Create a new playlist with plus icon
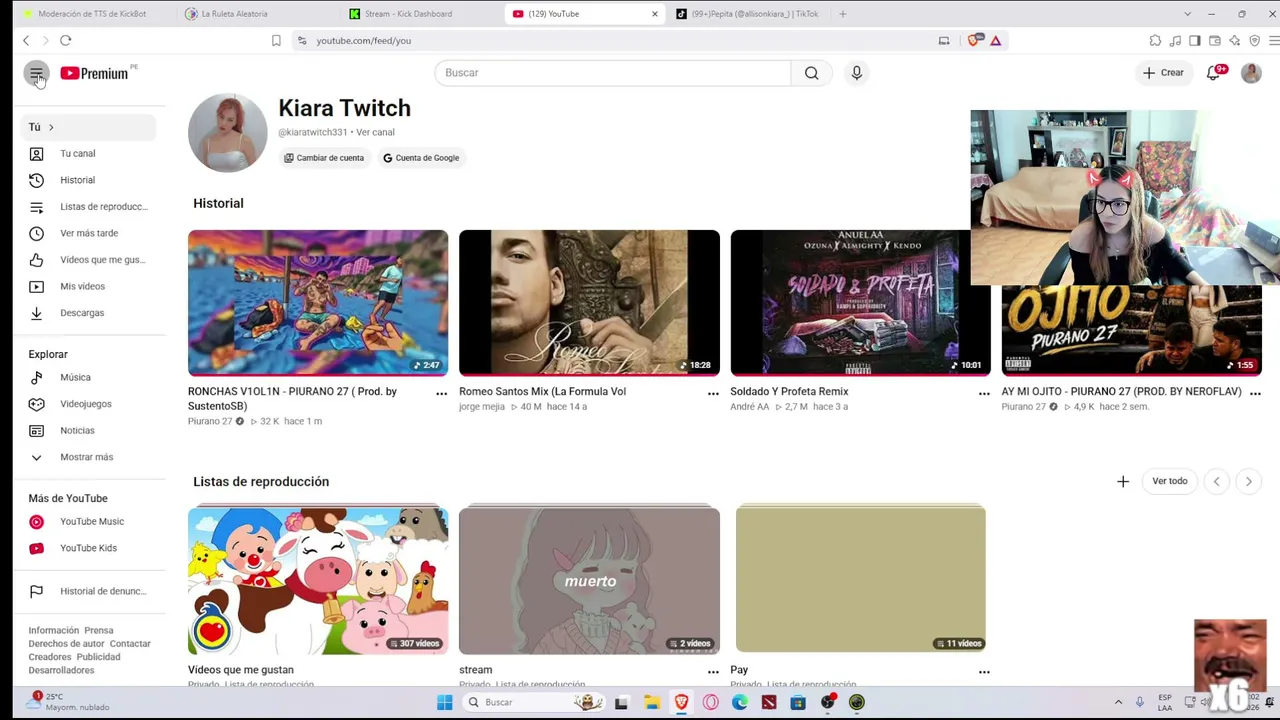 click(1123, 482)
